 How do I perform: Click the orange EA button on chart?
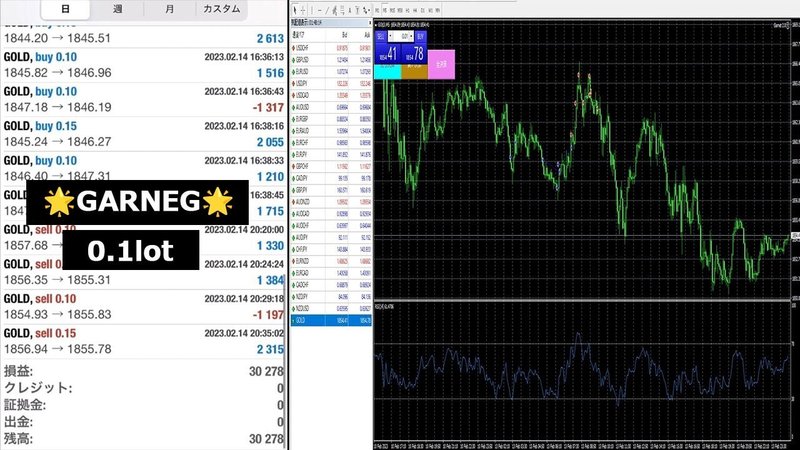click(x=415, y=71)
